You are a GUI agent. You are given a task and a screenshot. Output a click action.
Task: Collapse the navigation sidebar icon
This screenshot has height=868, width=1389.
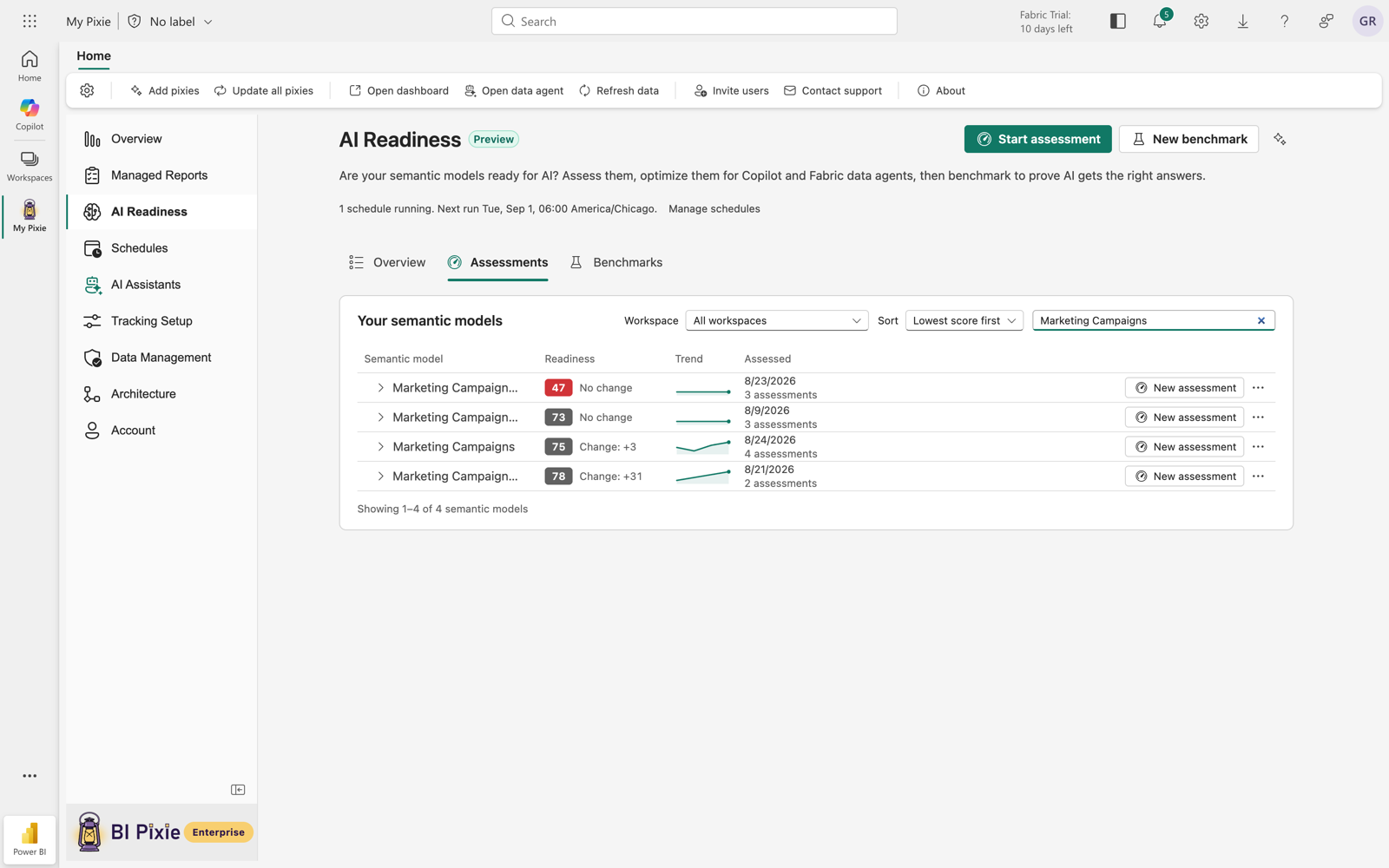tap(238, 790)
